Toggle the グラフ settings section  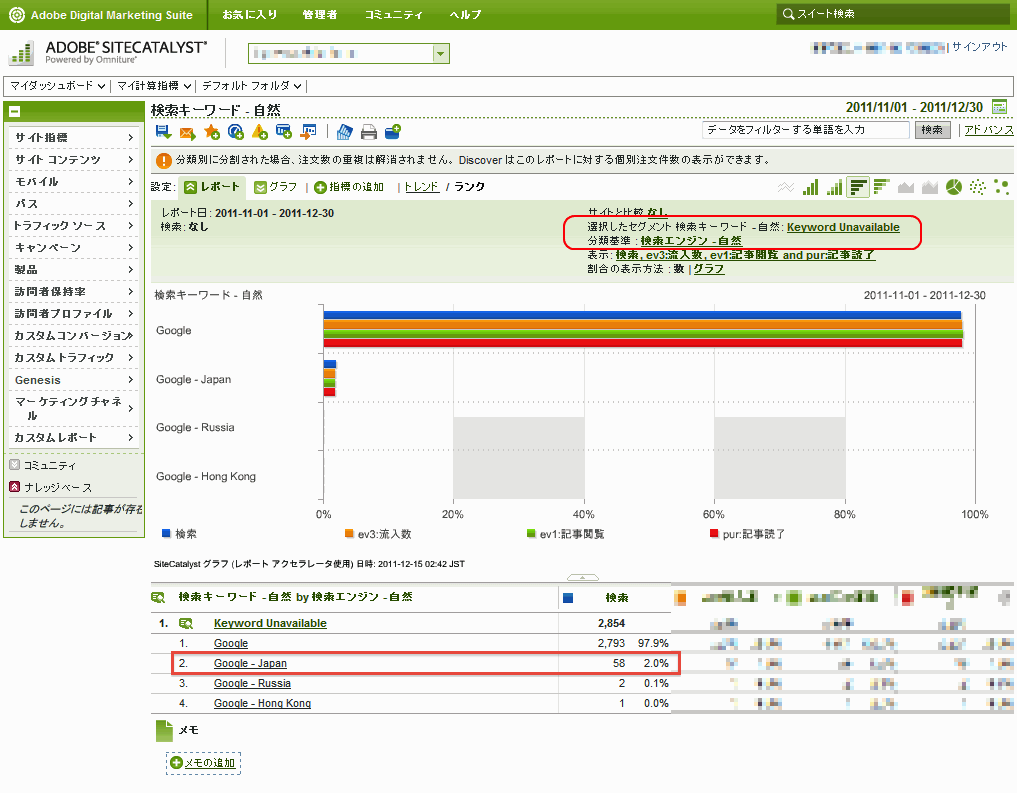[276, 187]
